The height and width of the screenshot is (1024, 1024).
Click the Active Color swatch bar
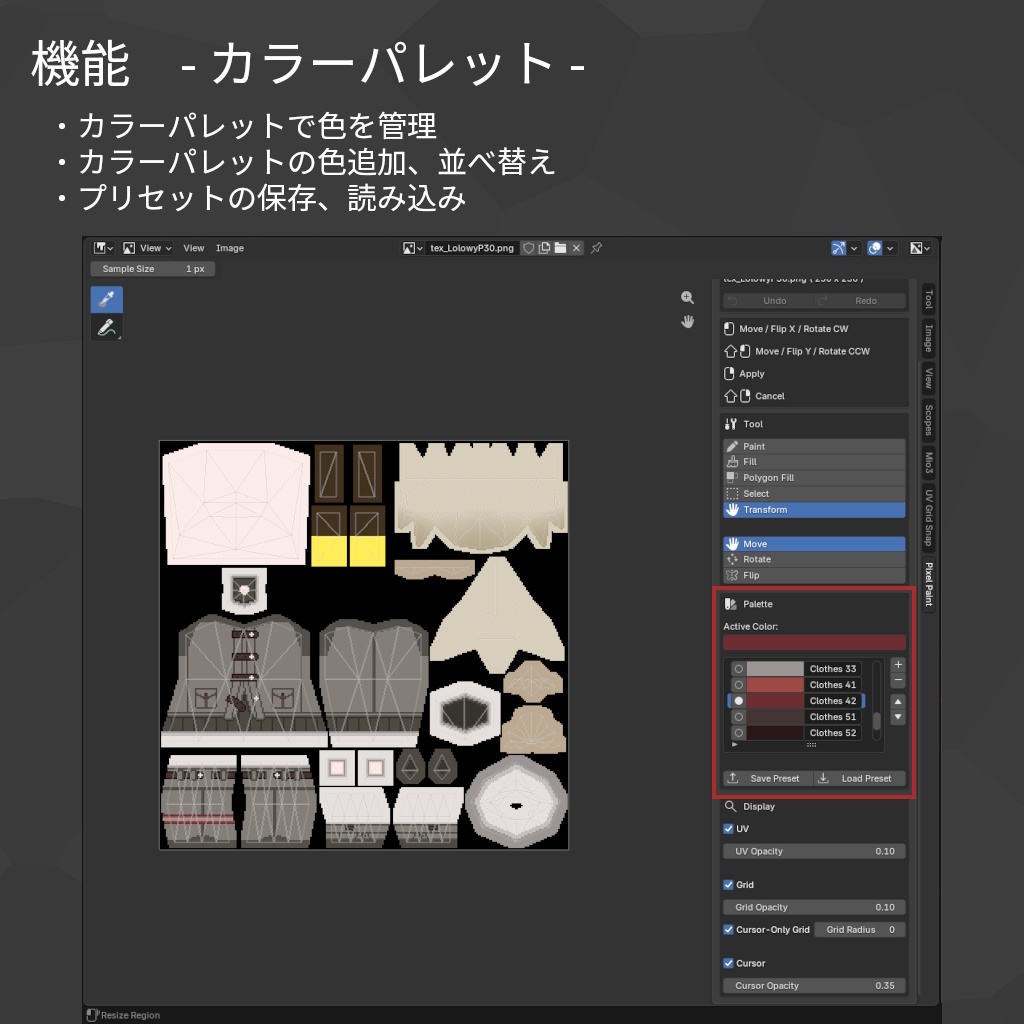coord(814,643)
